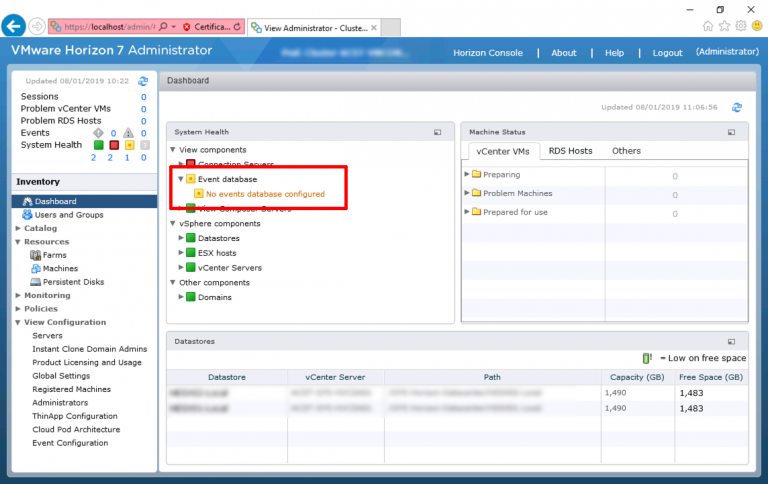Click the browser back arrow button
This screenshot has height=484, width=768.
pos(14,26)
